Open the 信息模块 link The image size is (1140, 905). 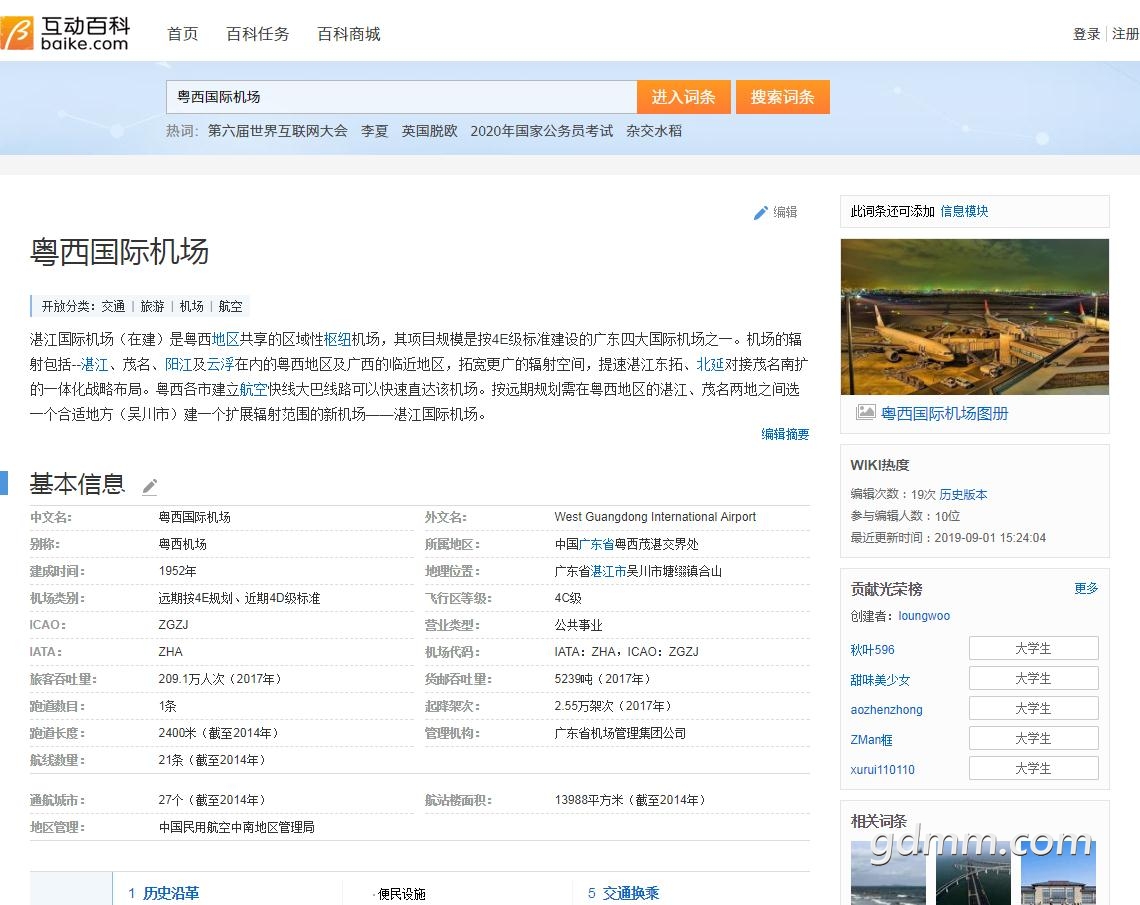tap(963, 211)
